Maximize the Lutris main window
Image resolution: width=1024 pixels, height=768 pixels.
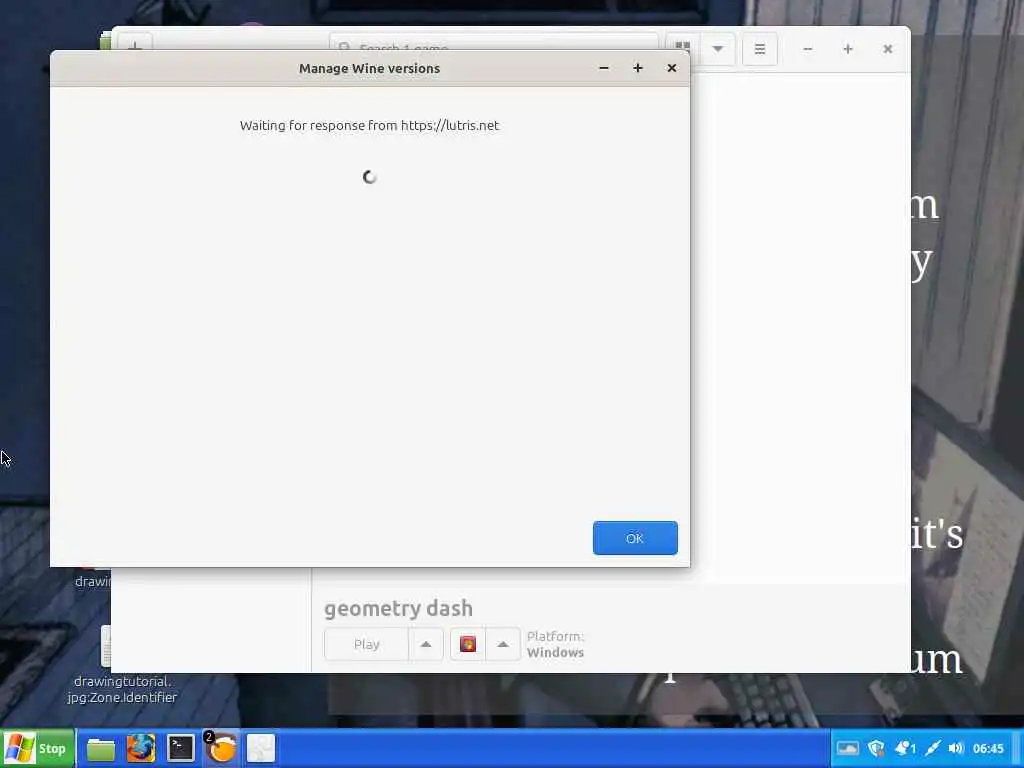(848, 49)
